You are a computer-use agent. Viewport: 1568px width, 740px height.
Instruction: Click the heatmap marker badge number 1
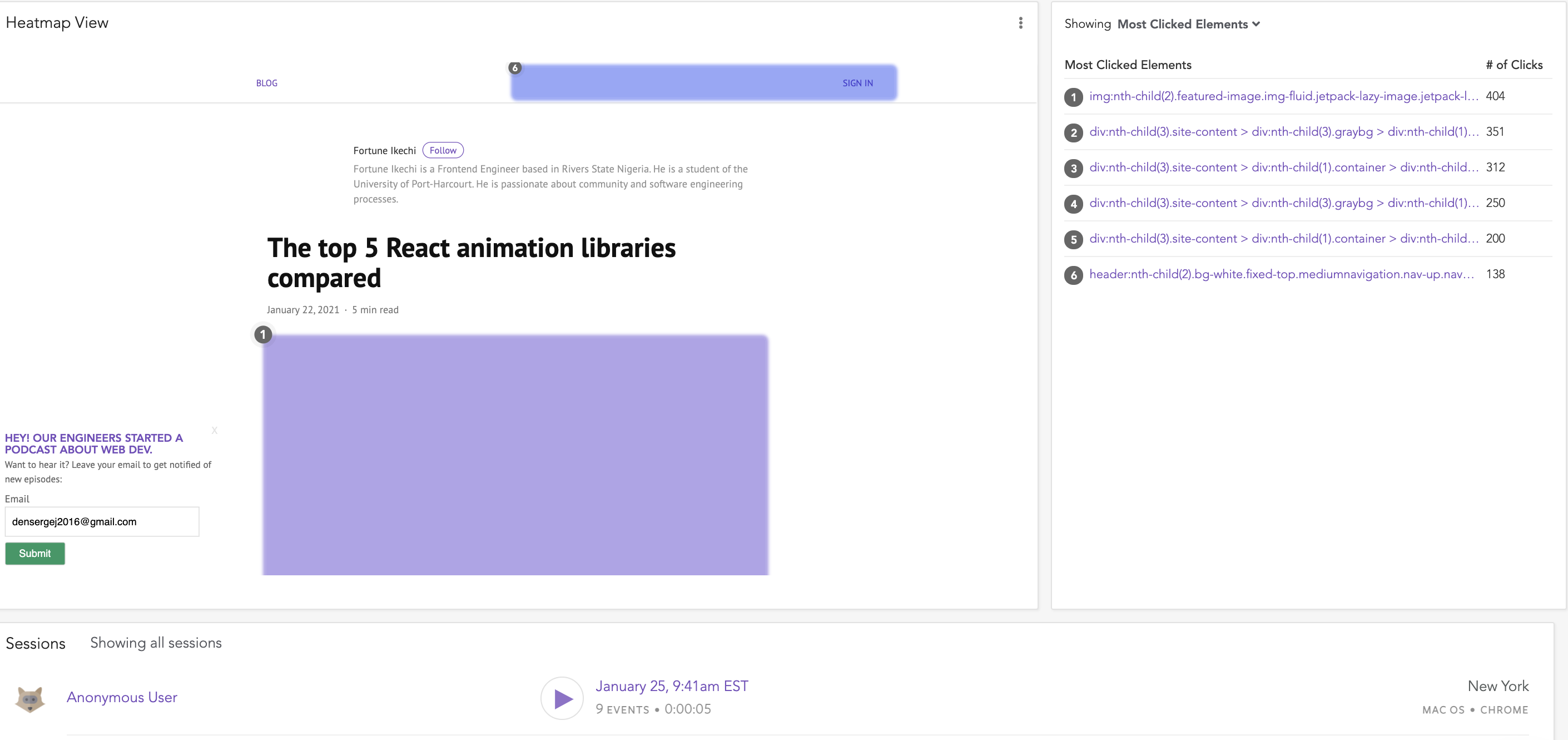[263, 334]
